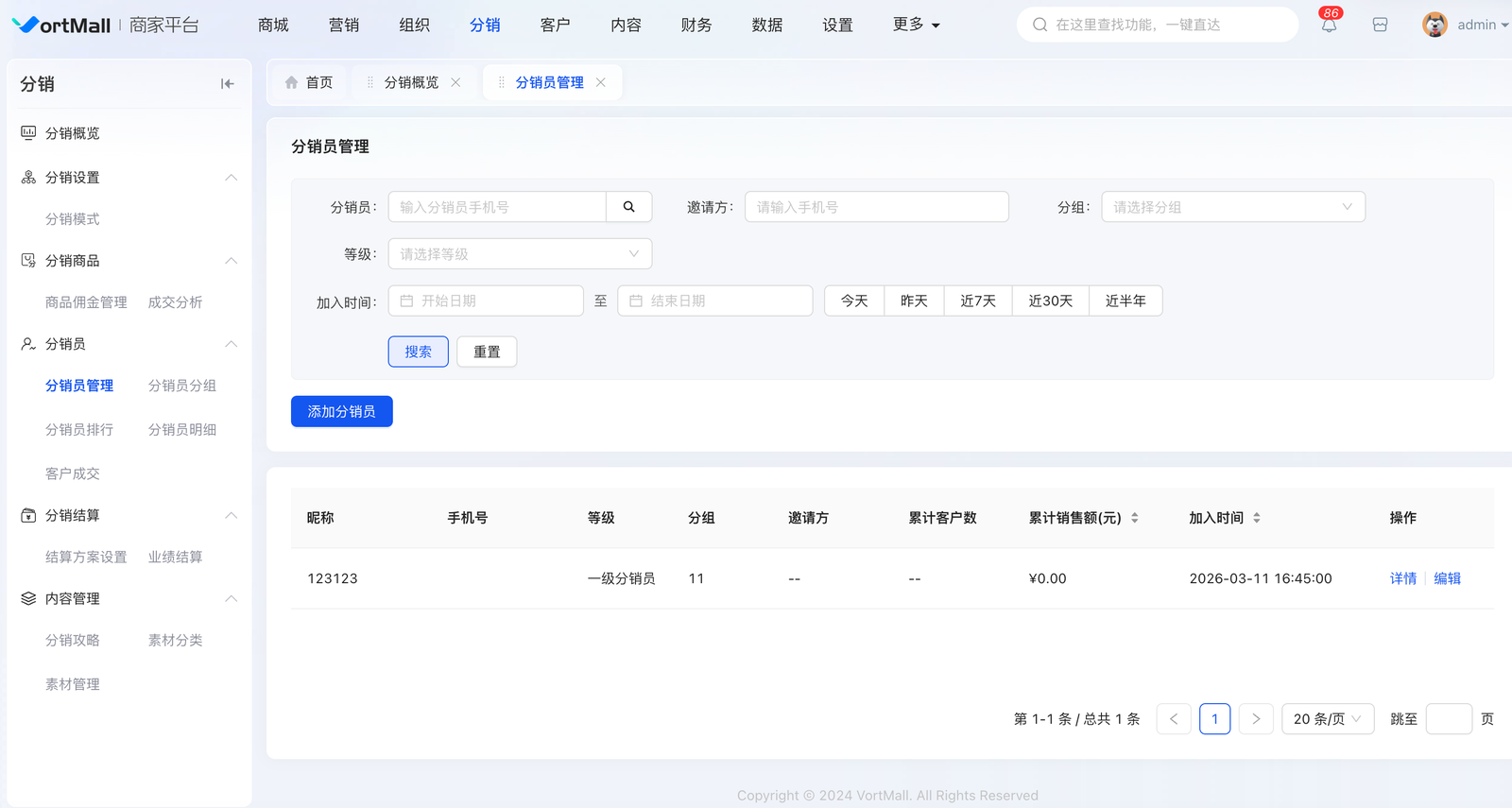This screenshot has width=1512, height=808.
Task: Click the store icon beside notifications
Action: pyautogui.click(x=1380, y=26)
